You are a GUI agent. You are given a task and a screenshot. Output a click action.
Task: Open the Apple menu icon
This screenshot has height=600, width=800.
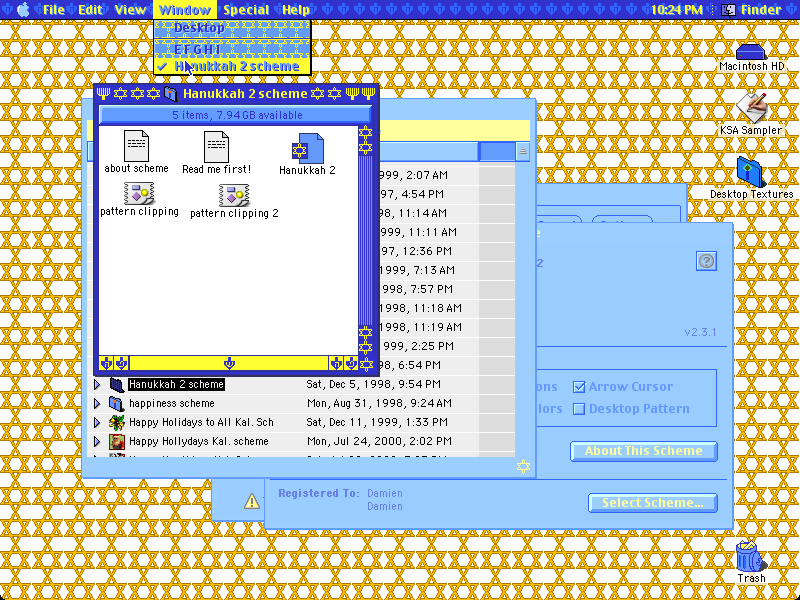point(23,10)
